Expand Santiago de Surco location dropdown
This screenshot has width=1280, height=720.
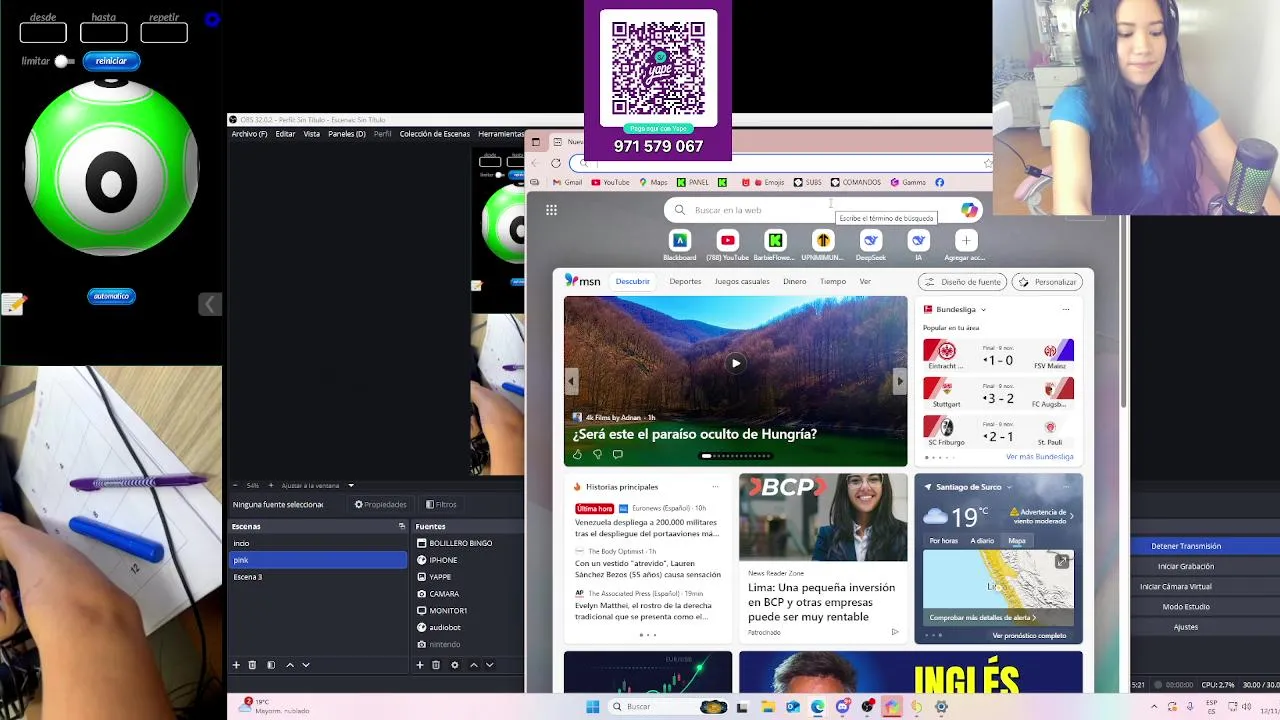(x=1009, y=487)
